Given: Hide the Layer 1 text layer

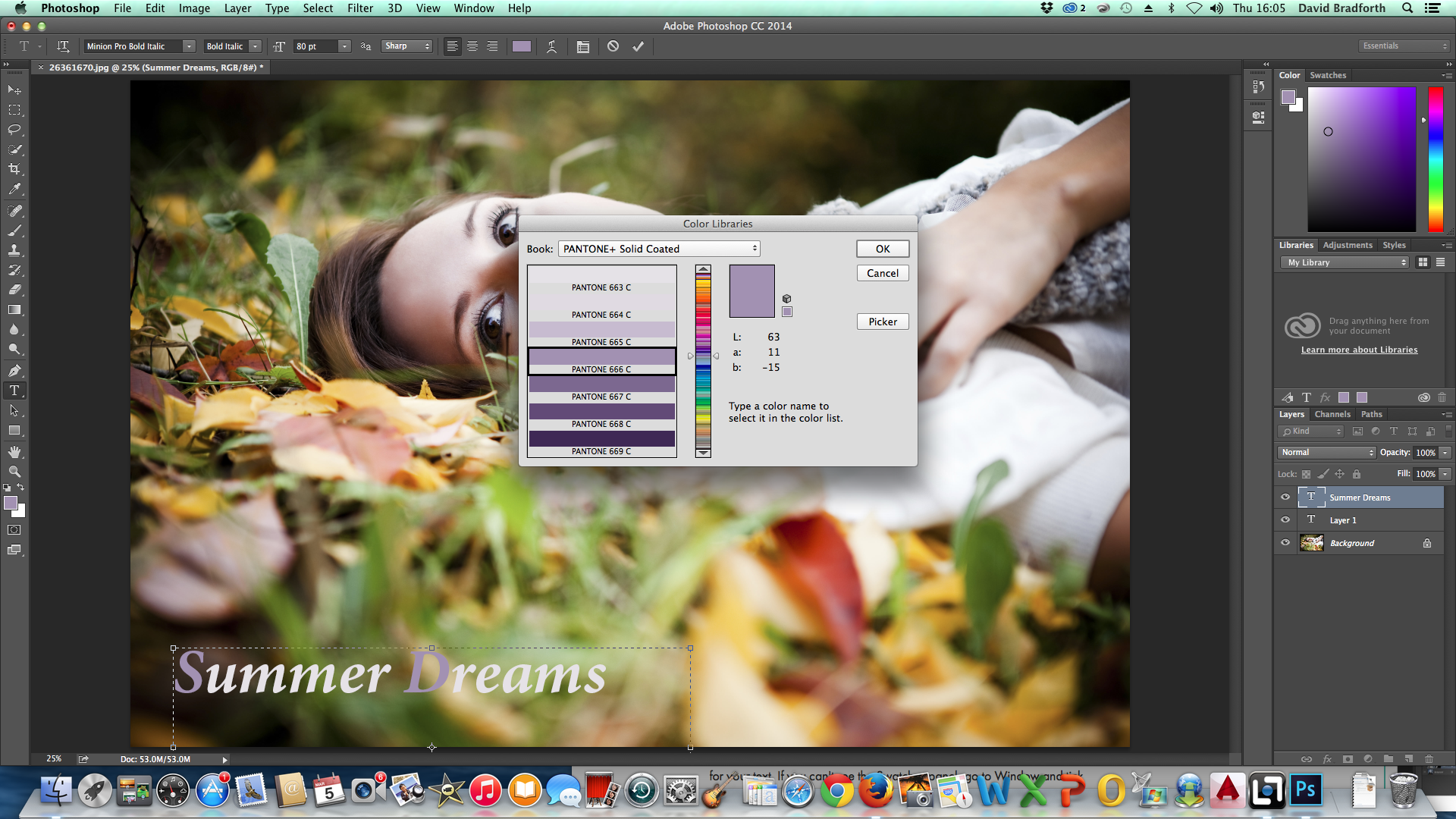Looking at the screenshot, I should (1285, 520).
